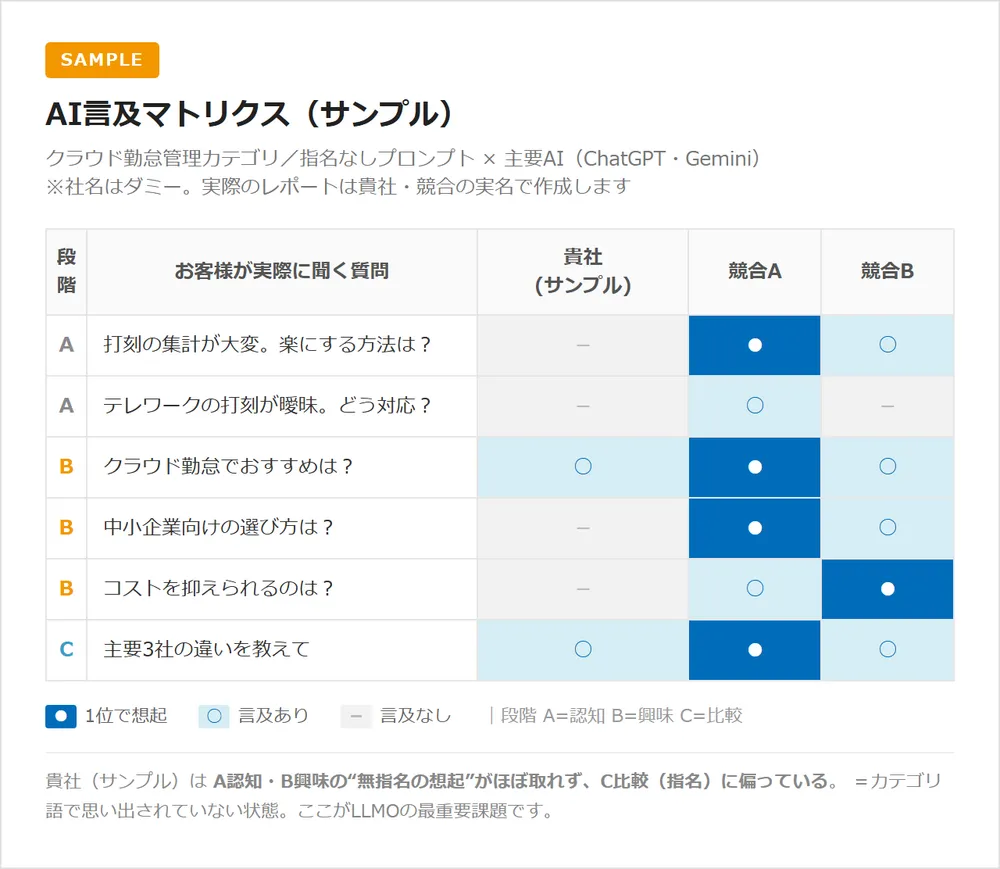Click the orange SAMPLE badge

click(102, 60)
